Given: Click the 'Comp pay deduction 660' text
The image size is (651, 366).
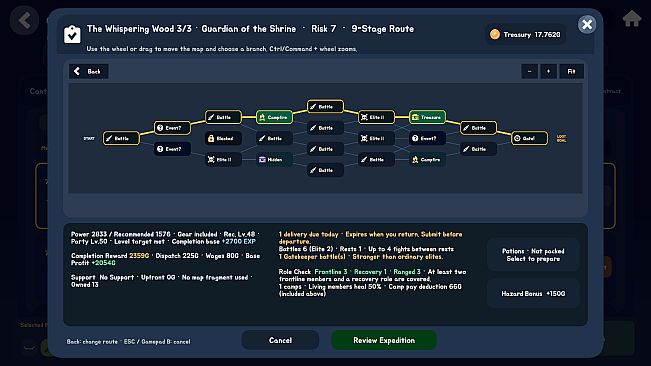Looking at the screenshot, I should (425, 287).
